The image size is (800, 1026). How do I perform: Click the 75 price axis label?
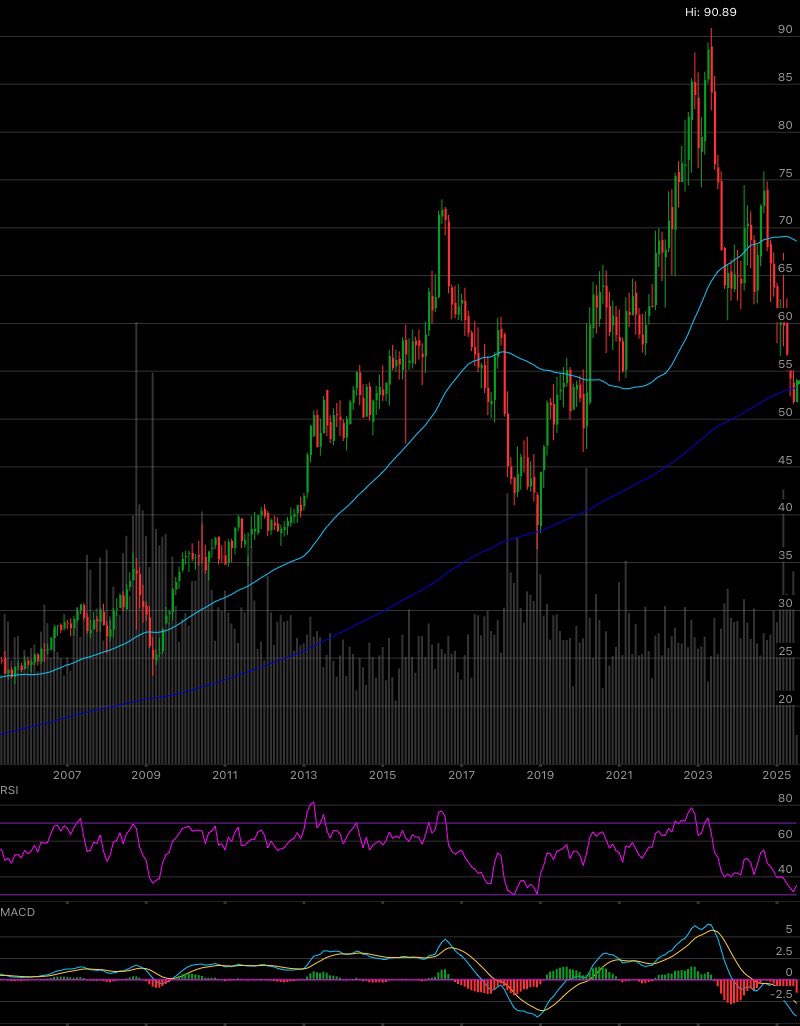[x=785, y=173]
